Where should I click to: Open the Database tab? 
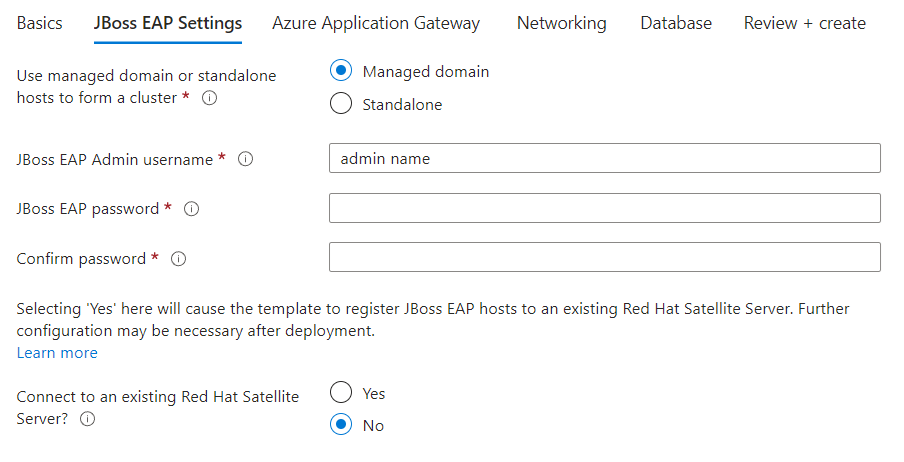tap(676, 23)
